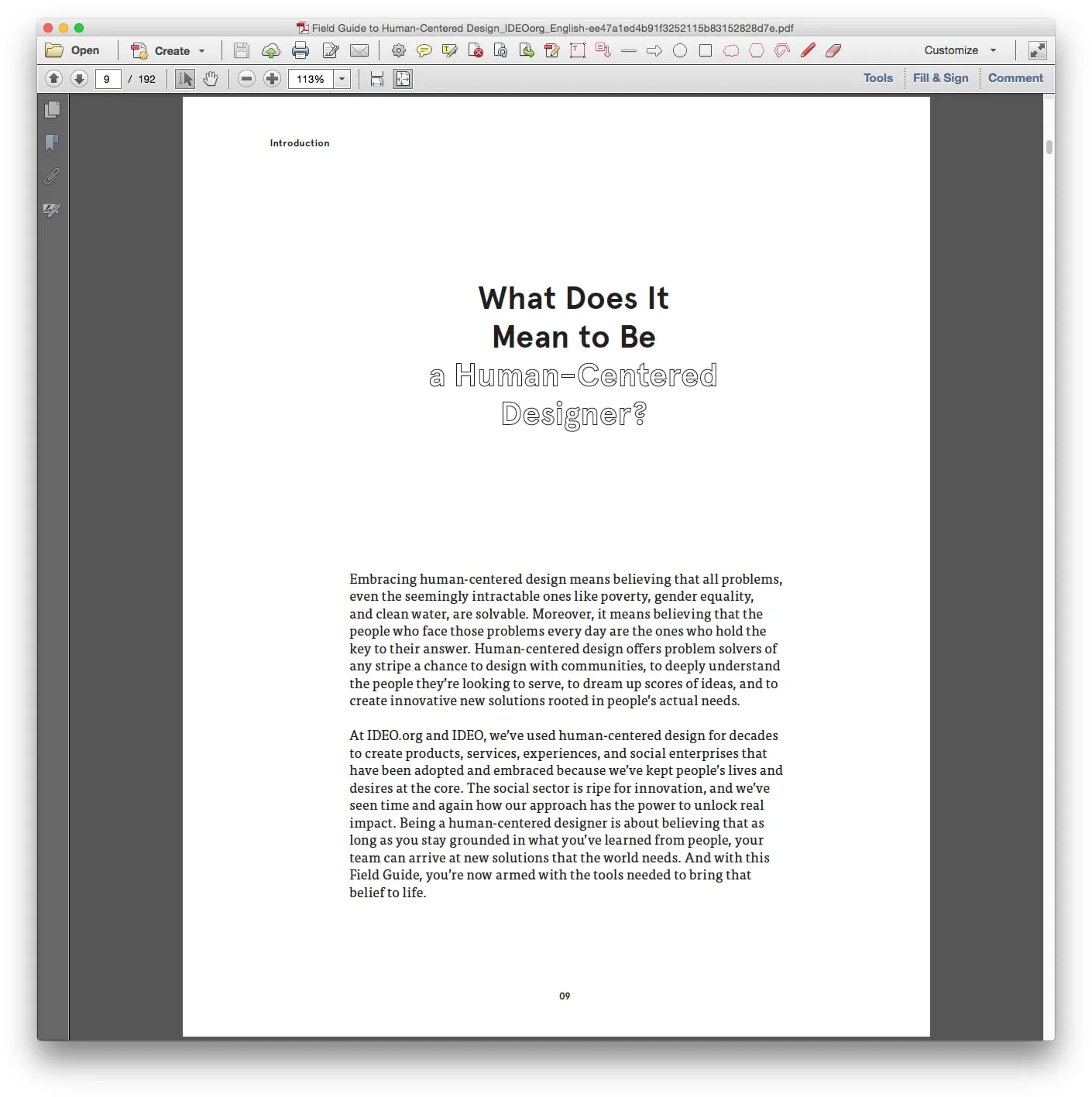Print the document with printer icon
1092x1097 pixels.
click(300, 50)
